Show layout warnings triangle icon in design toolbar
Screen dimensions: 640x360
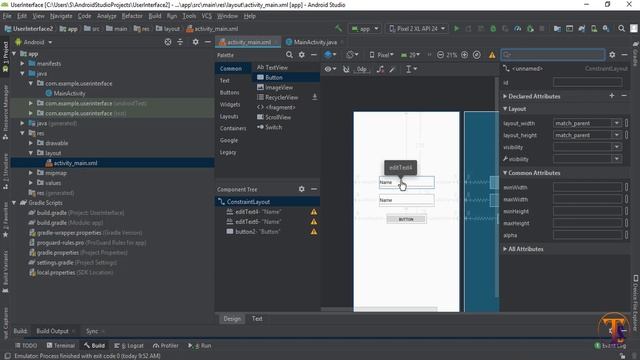(x=492, y=55)
